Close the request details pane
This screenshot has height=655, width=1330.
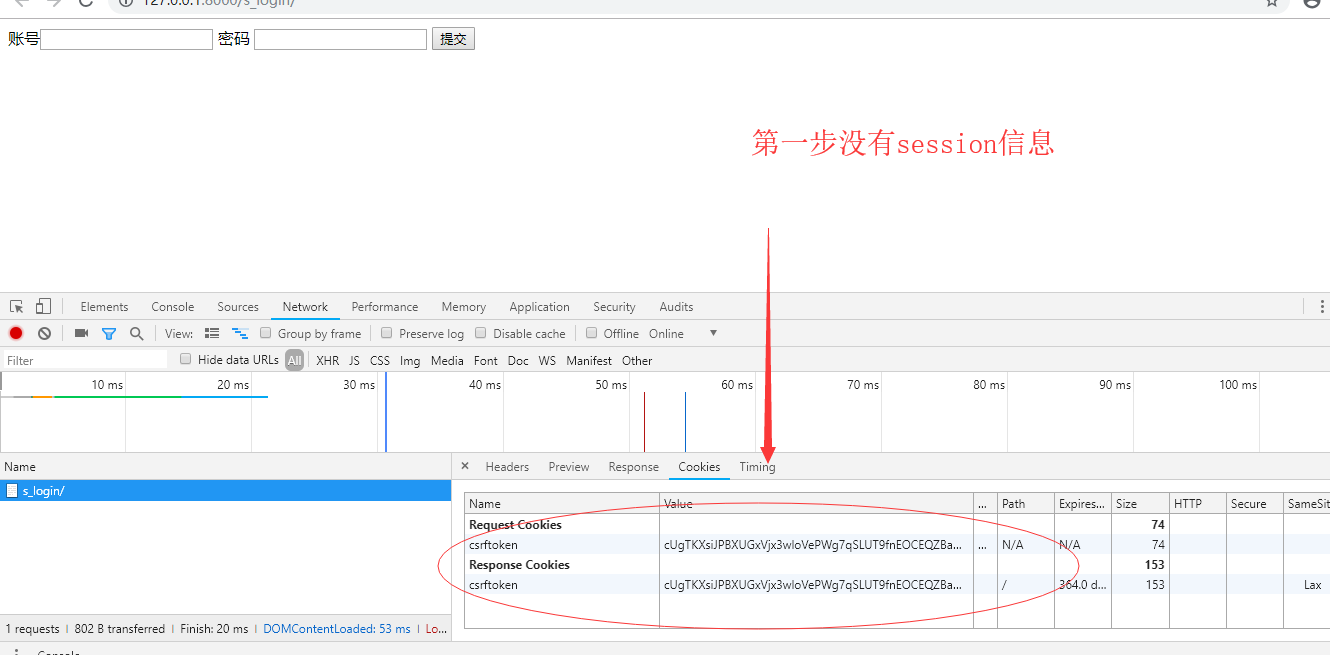[465, 466]
